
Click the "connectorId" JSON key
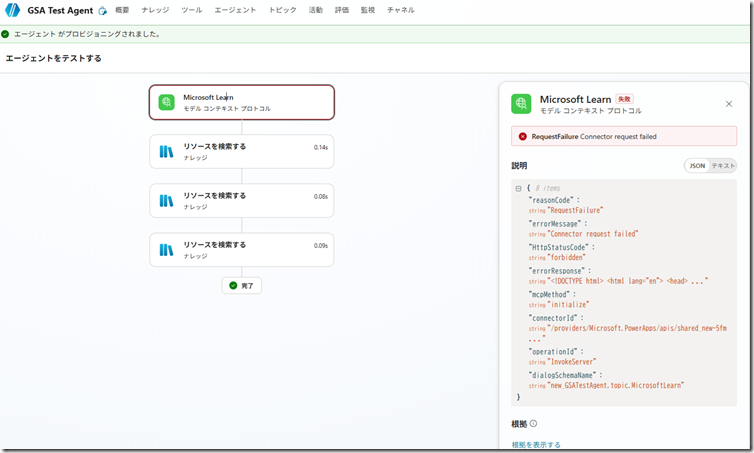pyautogui.click(x=553, y=318)
